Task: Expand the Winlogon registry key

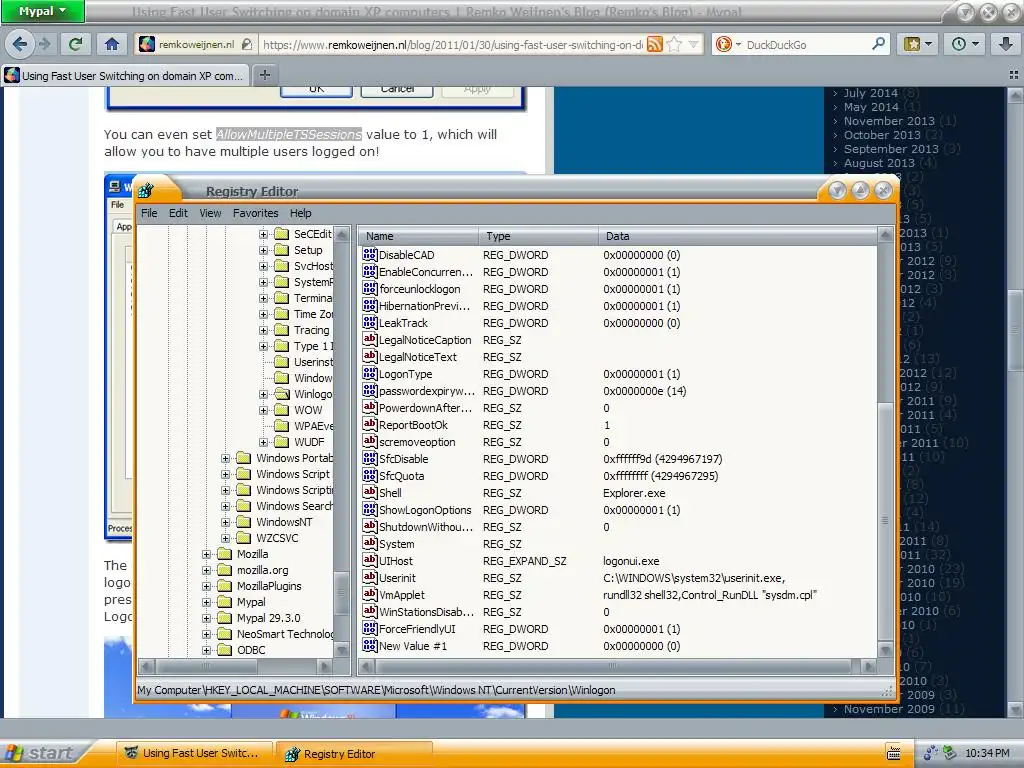Action: pos(263,394)
